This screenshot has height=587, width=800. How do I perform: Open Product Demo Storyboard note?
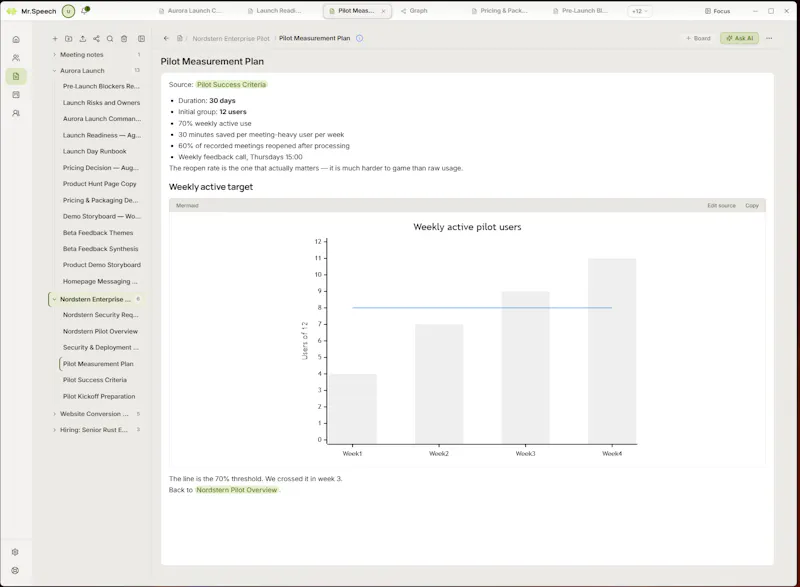(101, 265)
